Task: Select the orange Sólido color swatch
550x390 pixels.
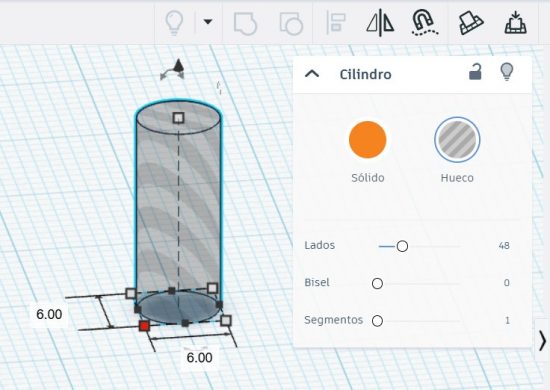Action: [x=368, y=140]
